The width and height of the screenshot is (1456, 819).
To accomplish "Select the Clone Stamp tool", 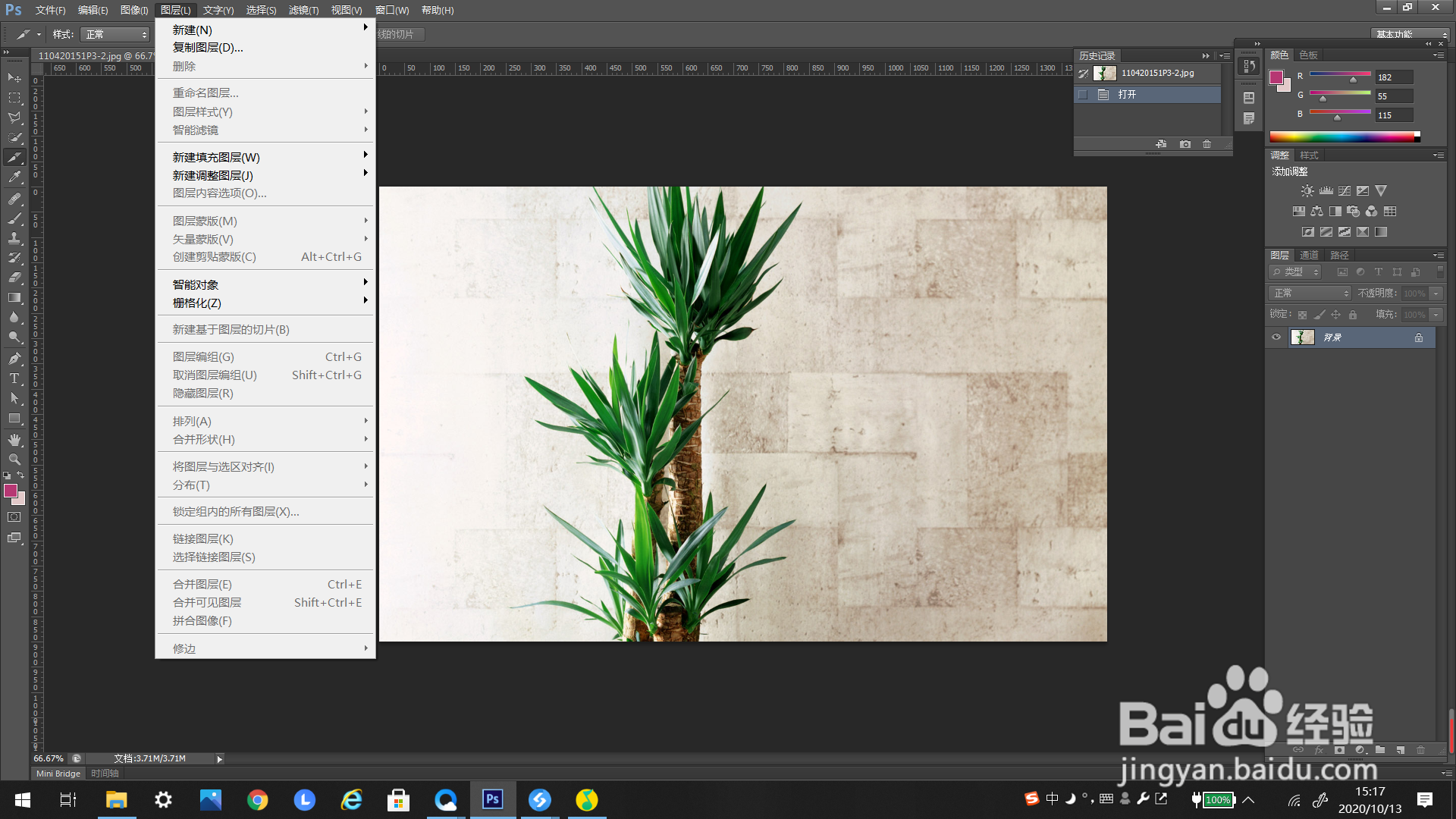I will [14, 238].
